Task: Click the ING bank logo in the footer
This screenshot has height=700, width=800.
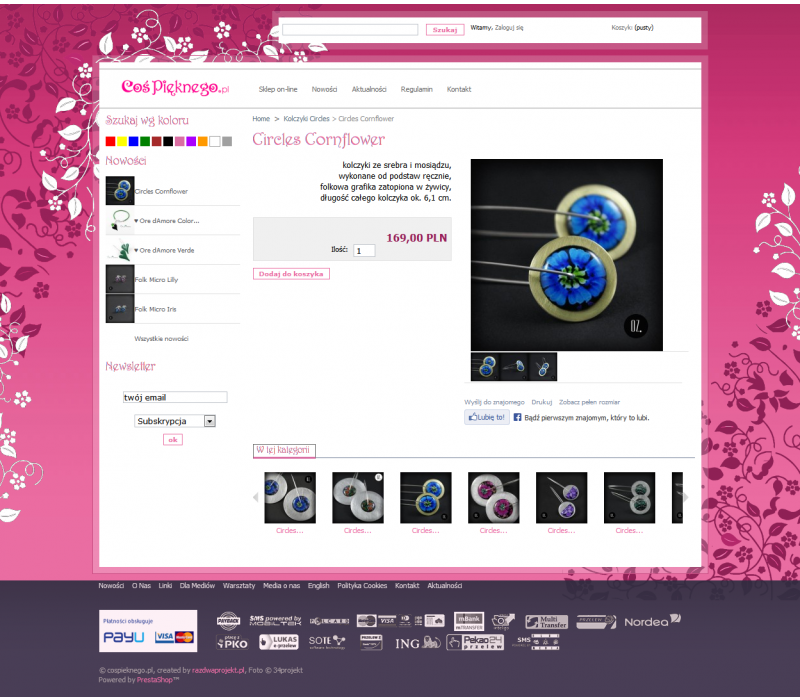Action: coord(418,643)
